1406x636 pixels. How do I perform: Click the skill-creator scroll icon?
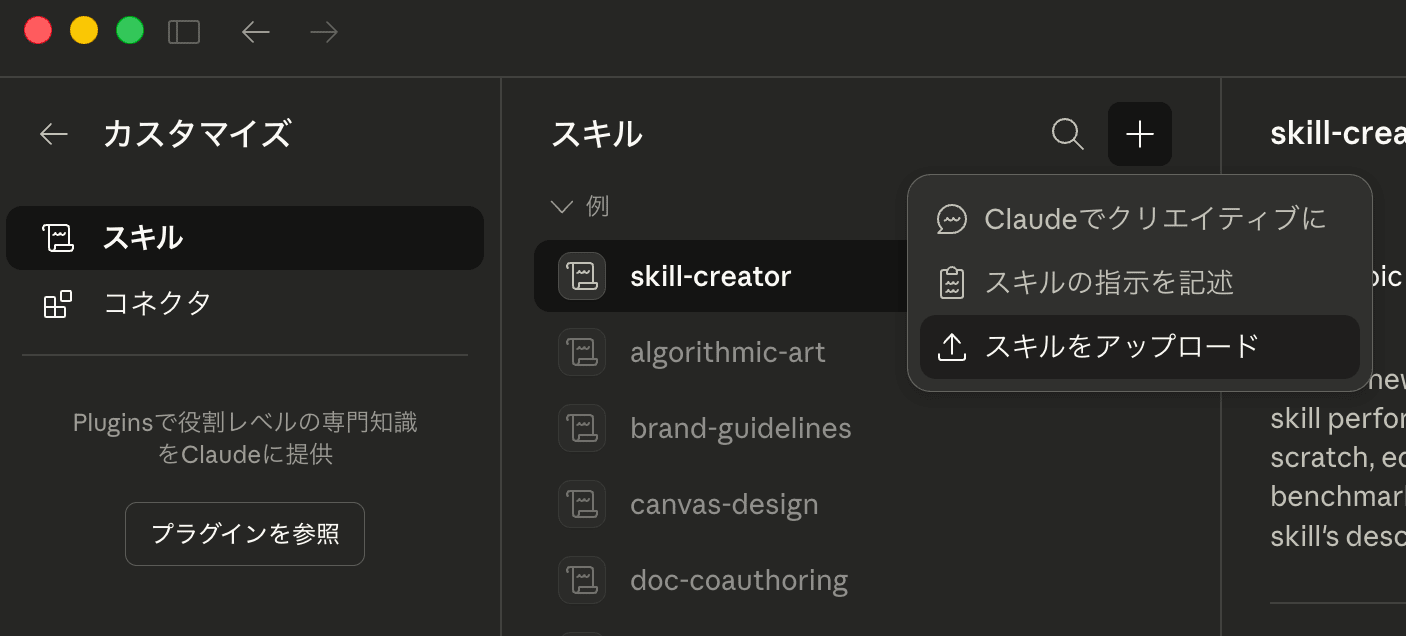pos(582,276)
